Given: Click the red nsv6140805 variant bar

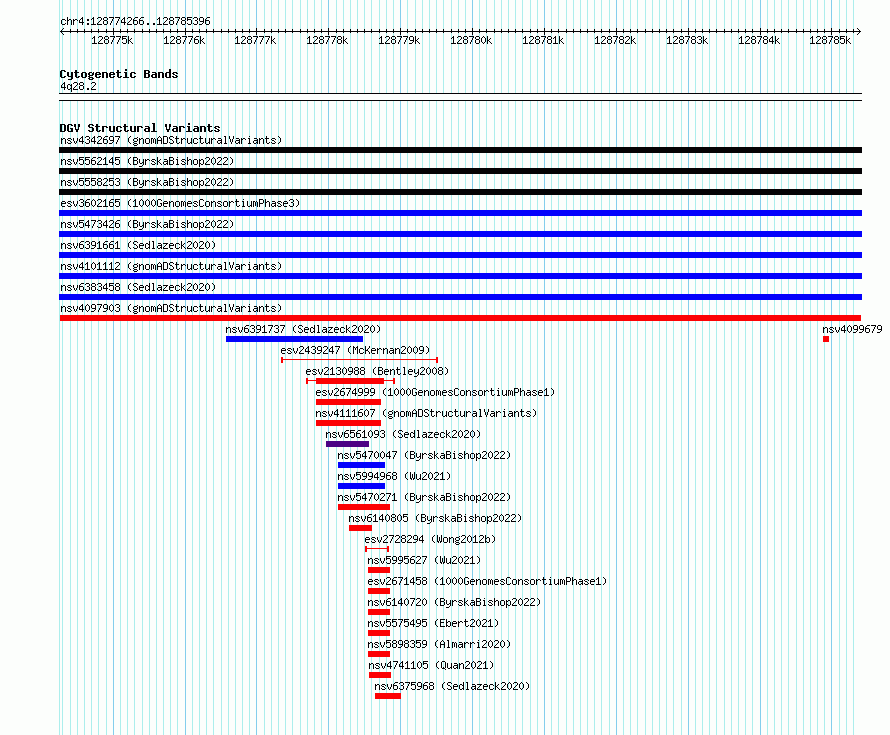Looking at the screenshot, I should 360,528.
